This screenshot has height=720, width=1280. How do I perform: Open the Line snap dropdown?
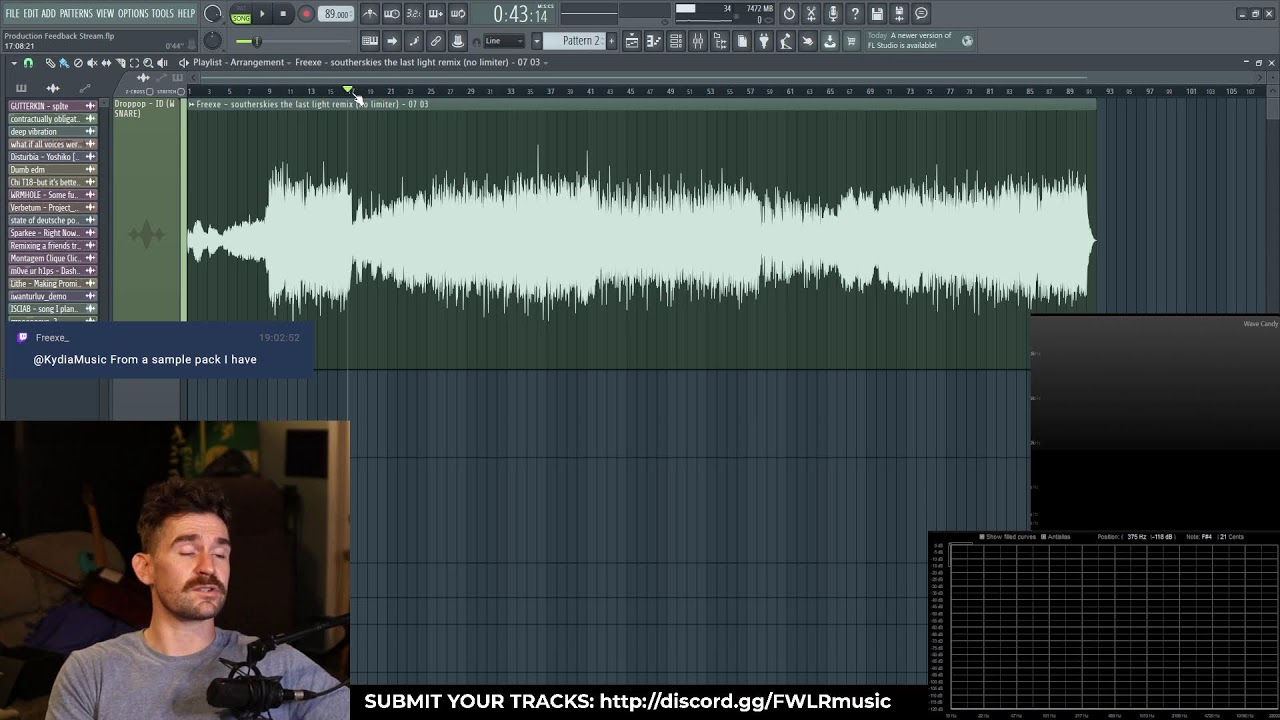point(504,41)
